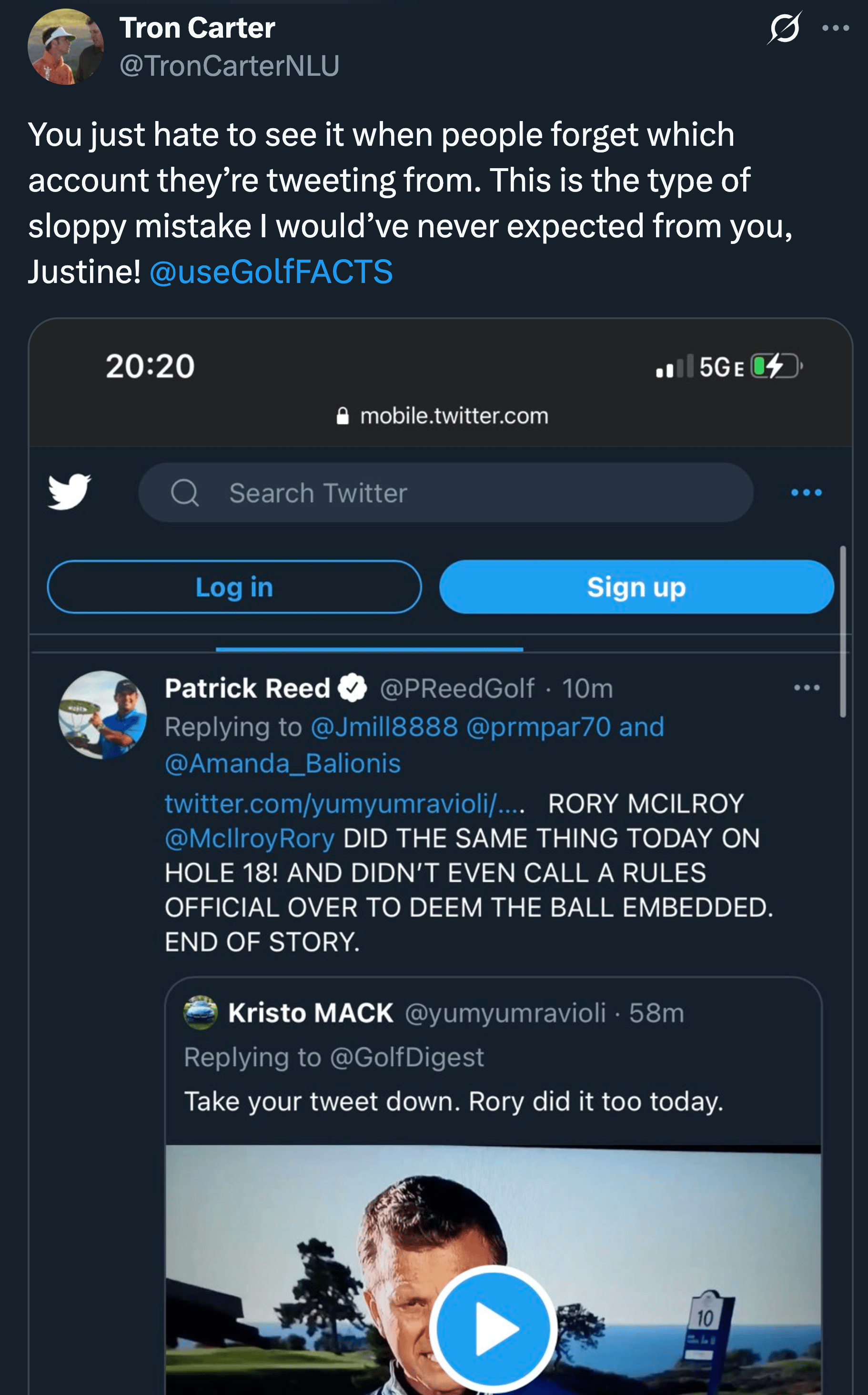Click the Grok slash icon in tweet header
868x1395 pixels.
[784, 28]
